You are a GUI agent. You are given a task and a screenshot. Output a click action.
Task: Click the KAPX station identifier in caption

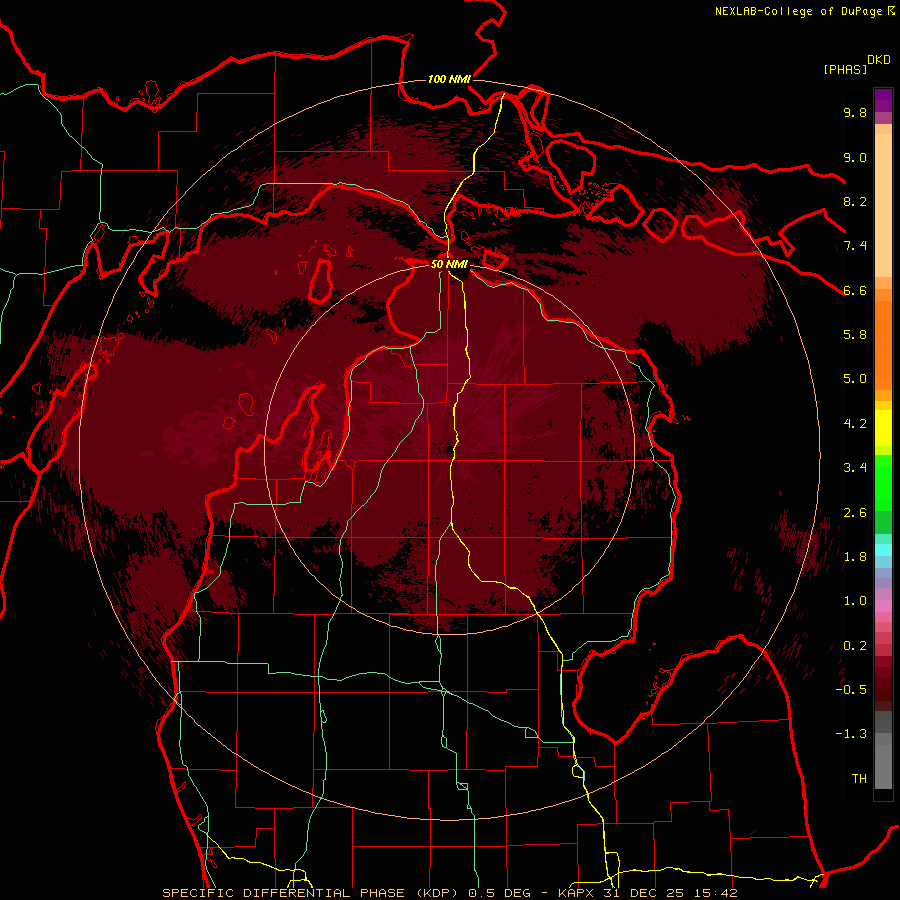coord(578,893)
